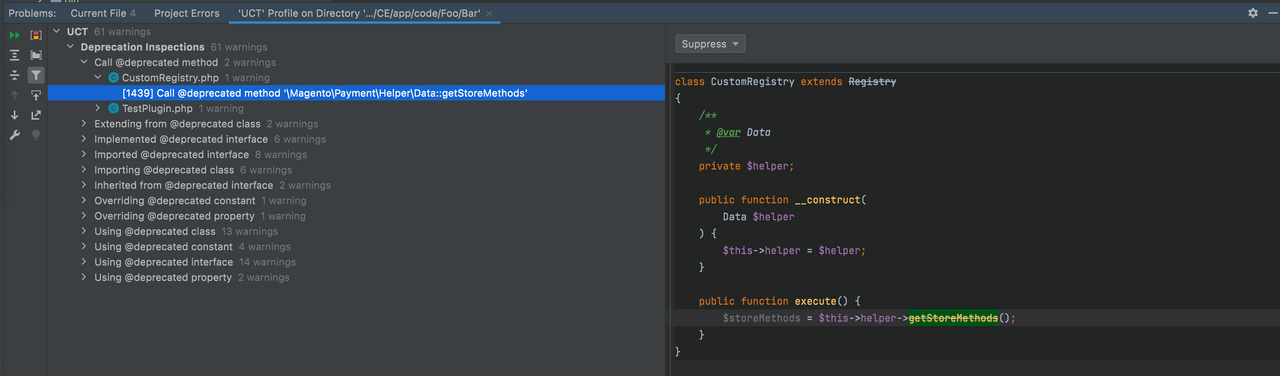Viewport: 1280px width, 376px height.
Task: Open tool window options via the gear icon
Action: (1253, 13)
